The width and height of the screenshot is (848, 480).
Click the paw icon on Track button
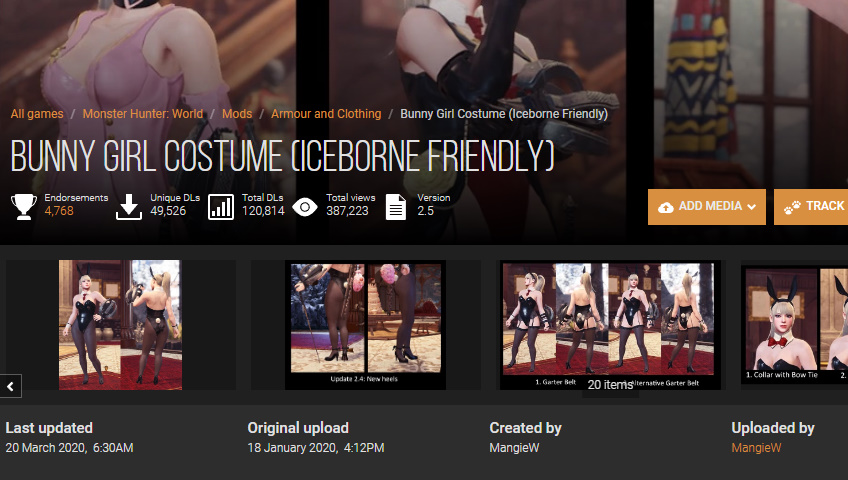pyautogui.click(x=792, y=207)
